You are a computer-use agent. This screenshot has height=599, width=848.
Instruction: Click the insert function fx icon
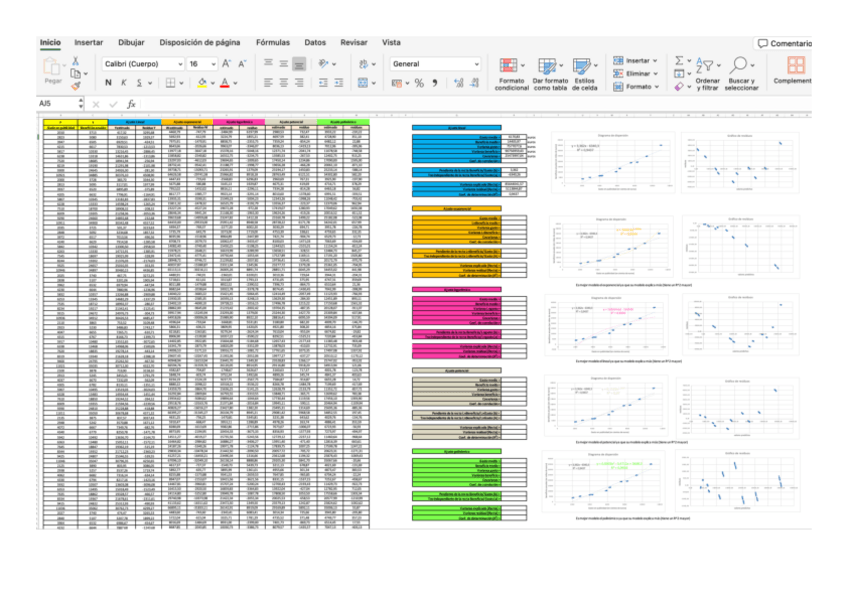(131, 104)
